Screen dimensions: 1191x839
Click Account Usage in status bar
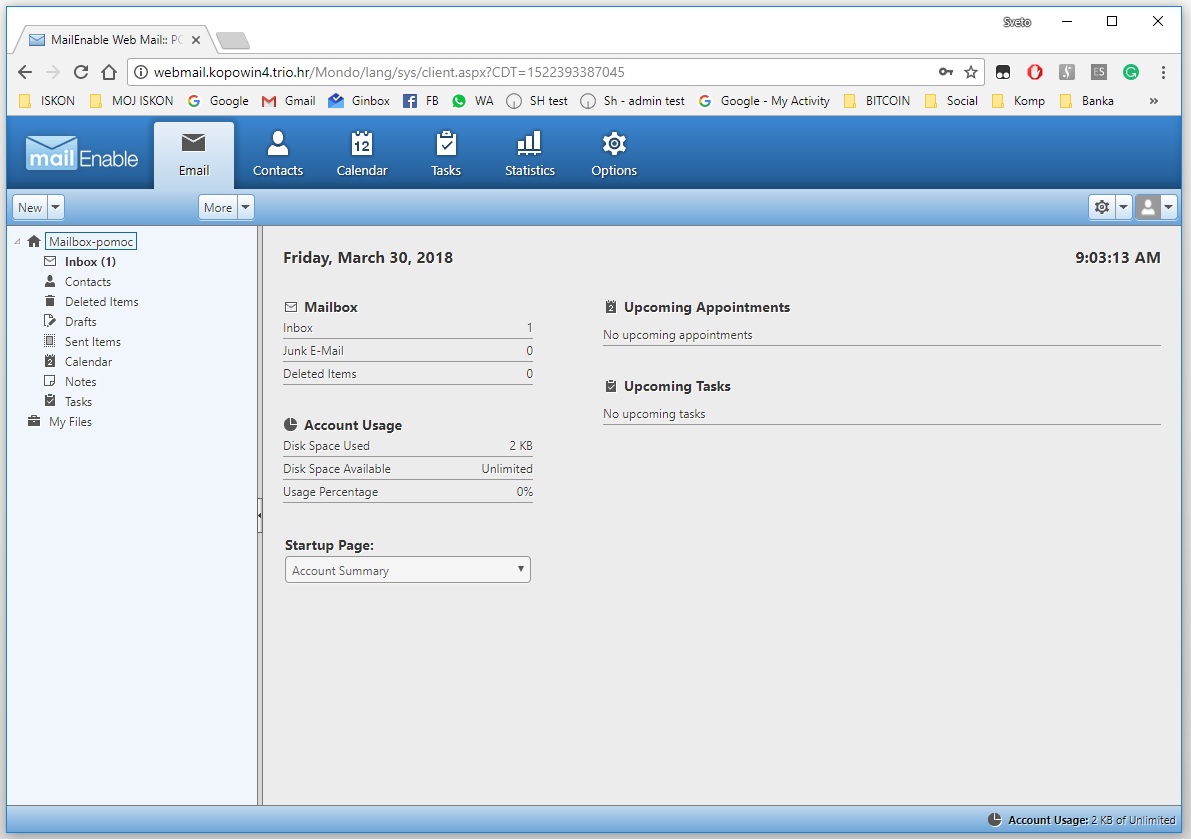(1082, 820)
